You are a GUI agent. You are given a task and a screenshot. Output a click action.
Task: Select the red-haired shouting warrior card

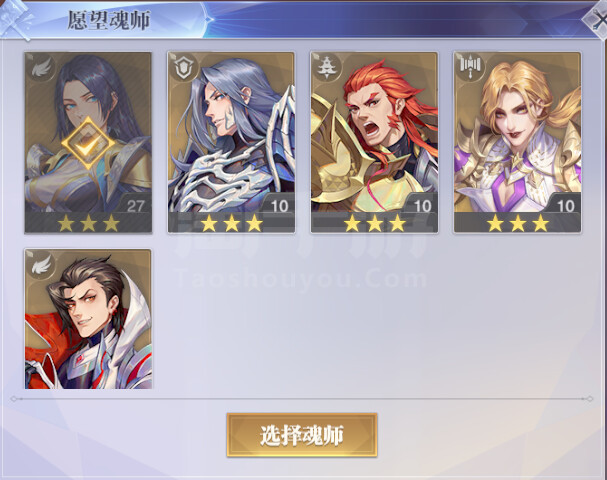coord(374,142)
